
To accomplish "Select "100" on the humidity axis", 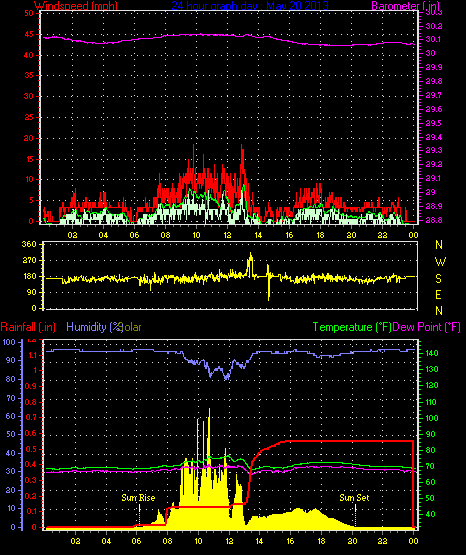I will tap(9, 342).
